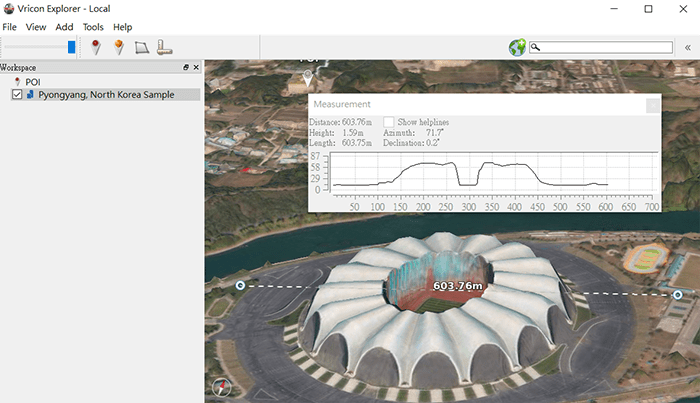The width and height of the screenshot is (700, 403).
Task: Activate the polygon area tool
Action: point(142,47)
